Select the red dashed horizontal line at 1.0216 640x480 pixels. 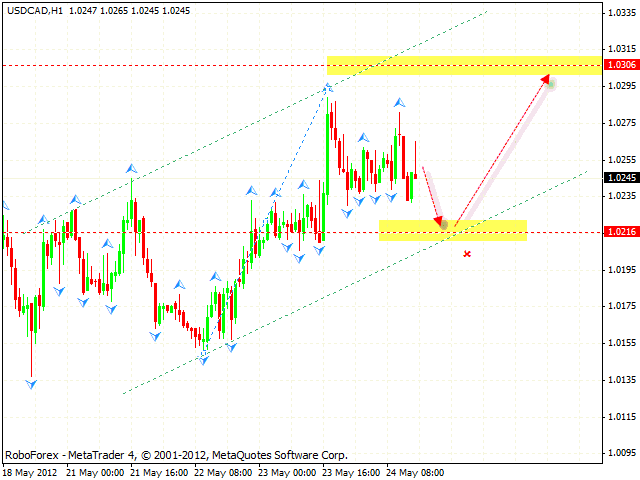click(x=200, y=232)
